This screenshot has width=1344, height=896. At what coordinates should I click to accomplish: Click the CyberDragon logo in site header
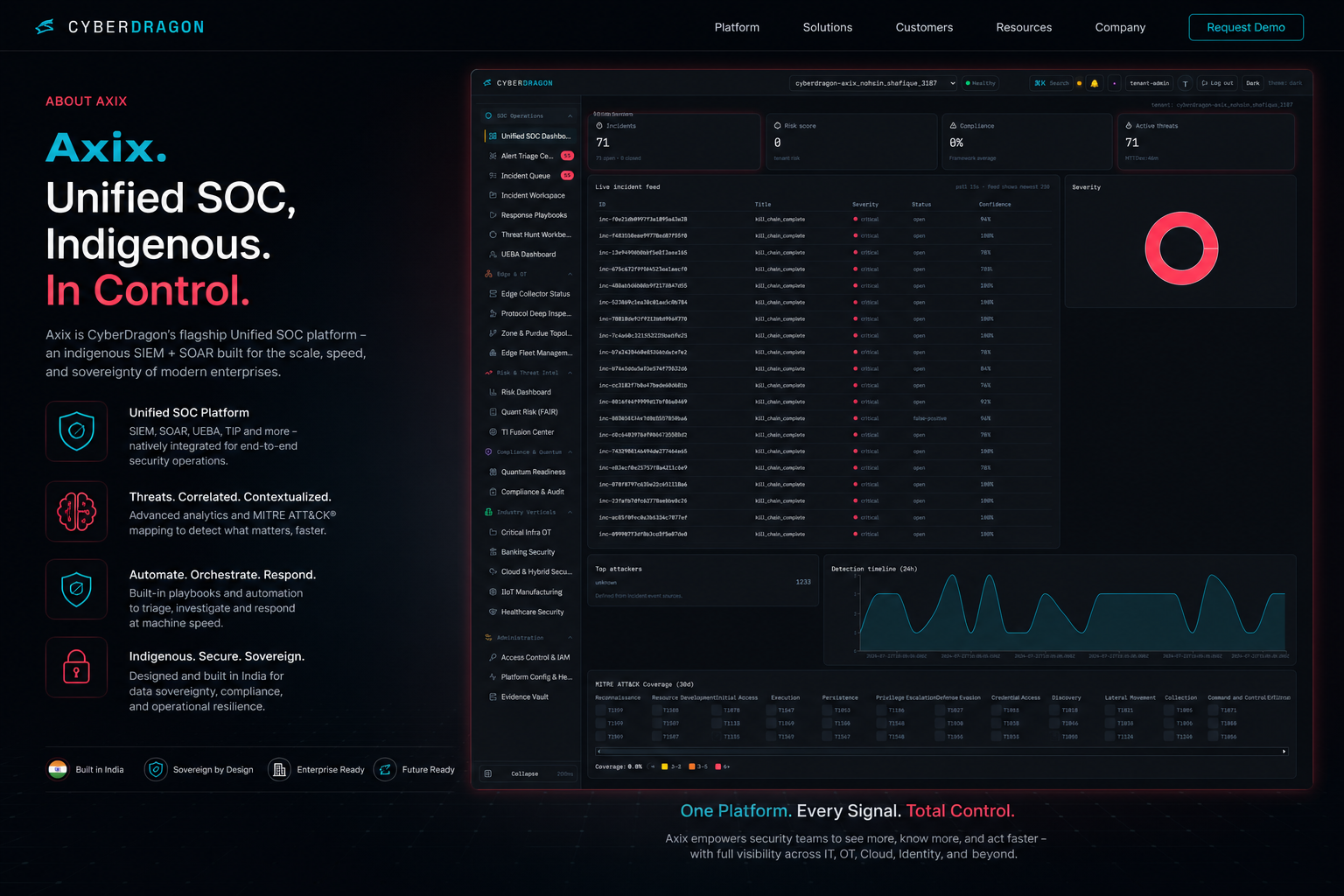(x=119, y=27)
